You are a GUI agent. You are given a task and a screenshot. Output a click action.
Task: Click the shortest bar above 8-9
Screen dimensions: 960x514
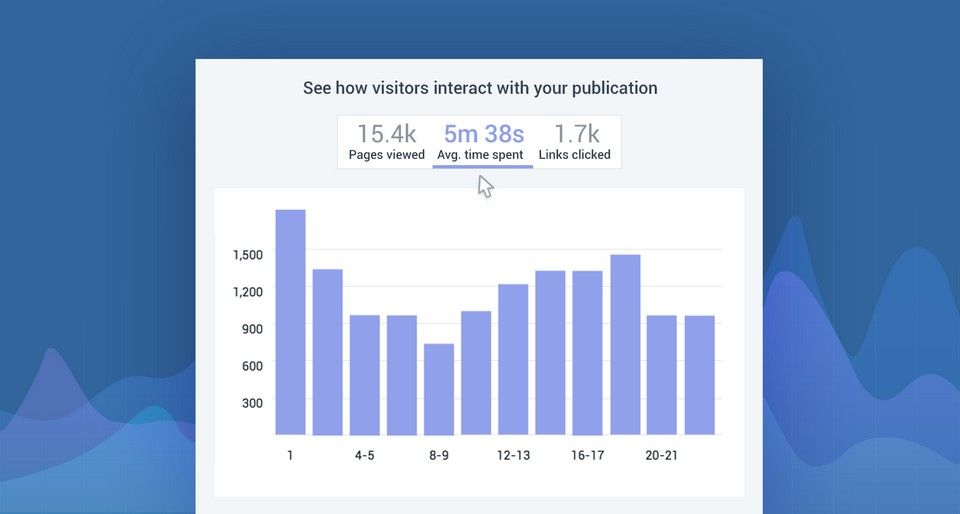pos(439,389)
